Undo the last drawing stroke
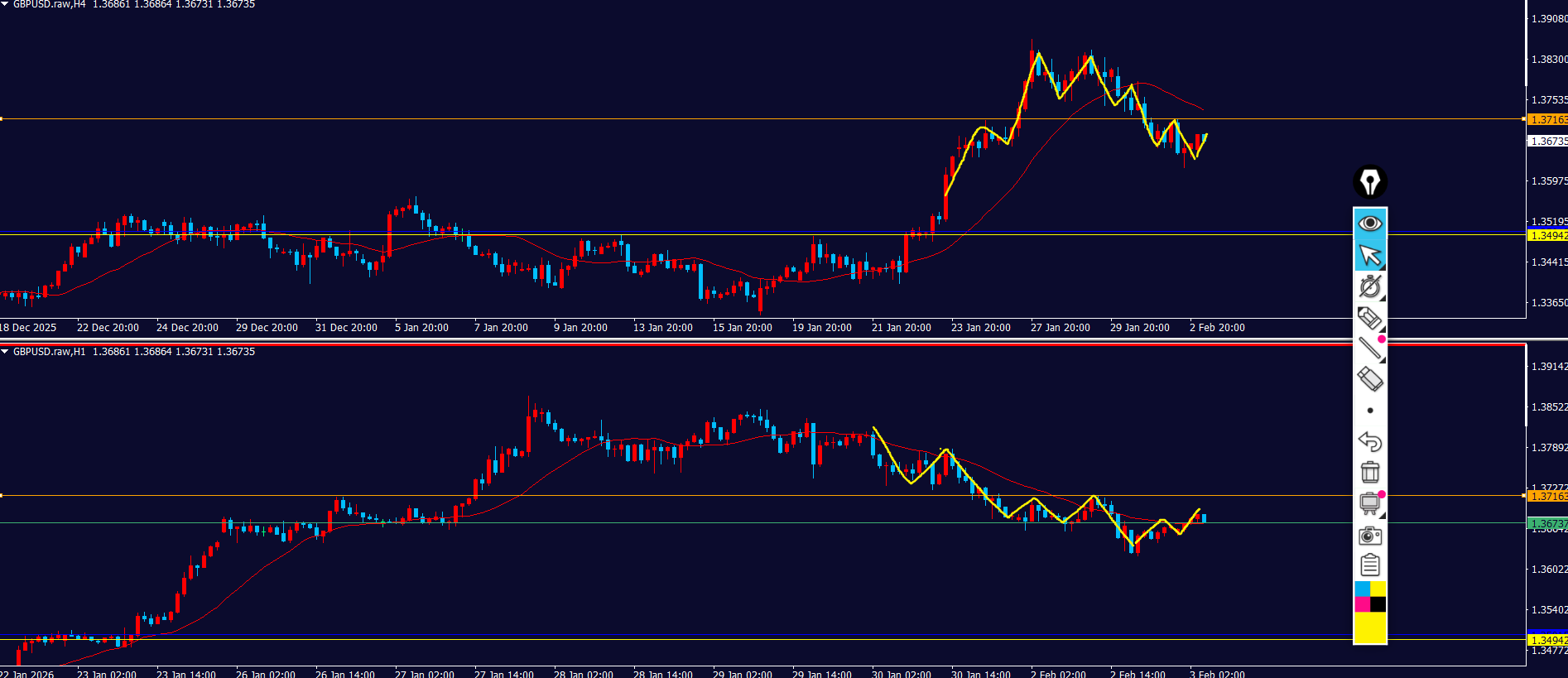Image resolution: width=1568 pixels, height=678 pixels. point(1370,441)
